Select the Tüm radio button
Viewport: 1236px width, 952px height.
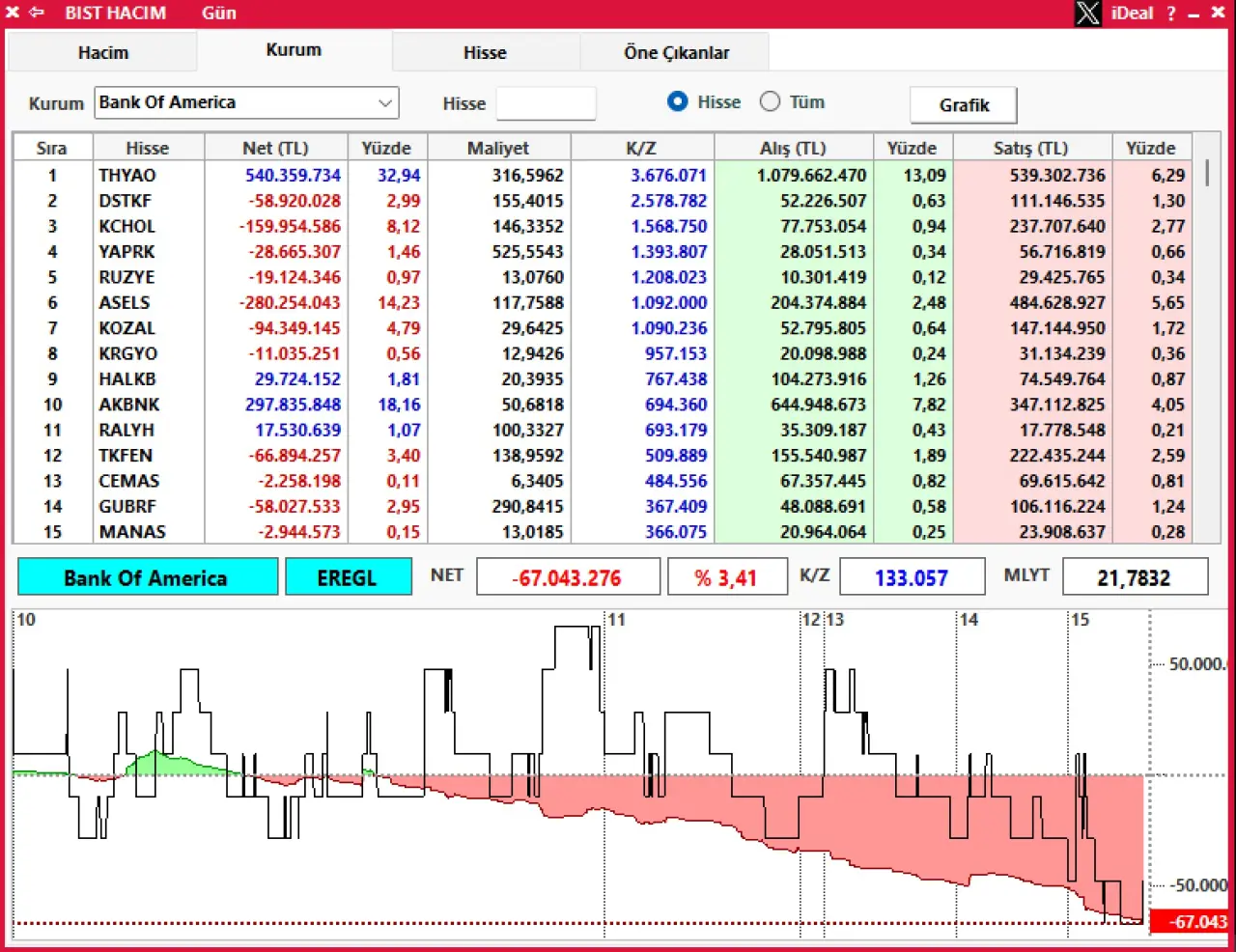[770, 101]
